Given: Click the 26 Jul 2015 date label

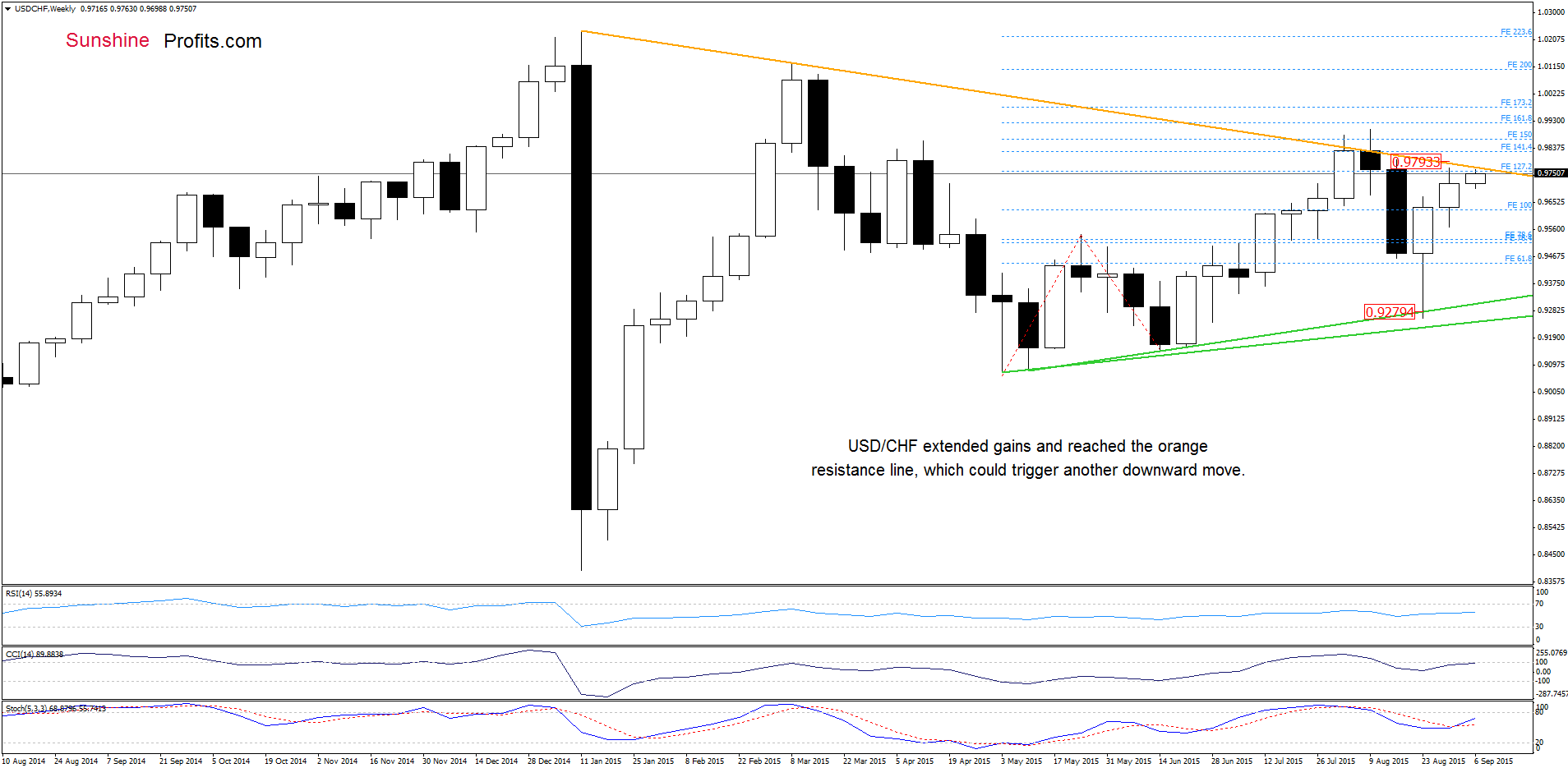Looking at the screenshot, I should tap(1335, 761).
